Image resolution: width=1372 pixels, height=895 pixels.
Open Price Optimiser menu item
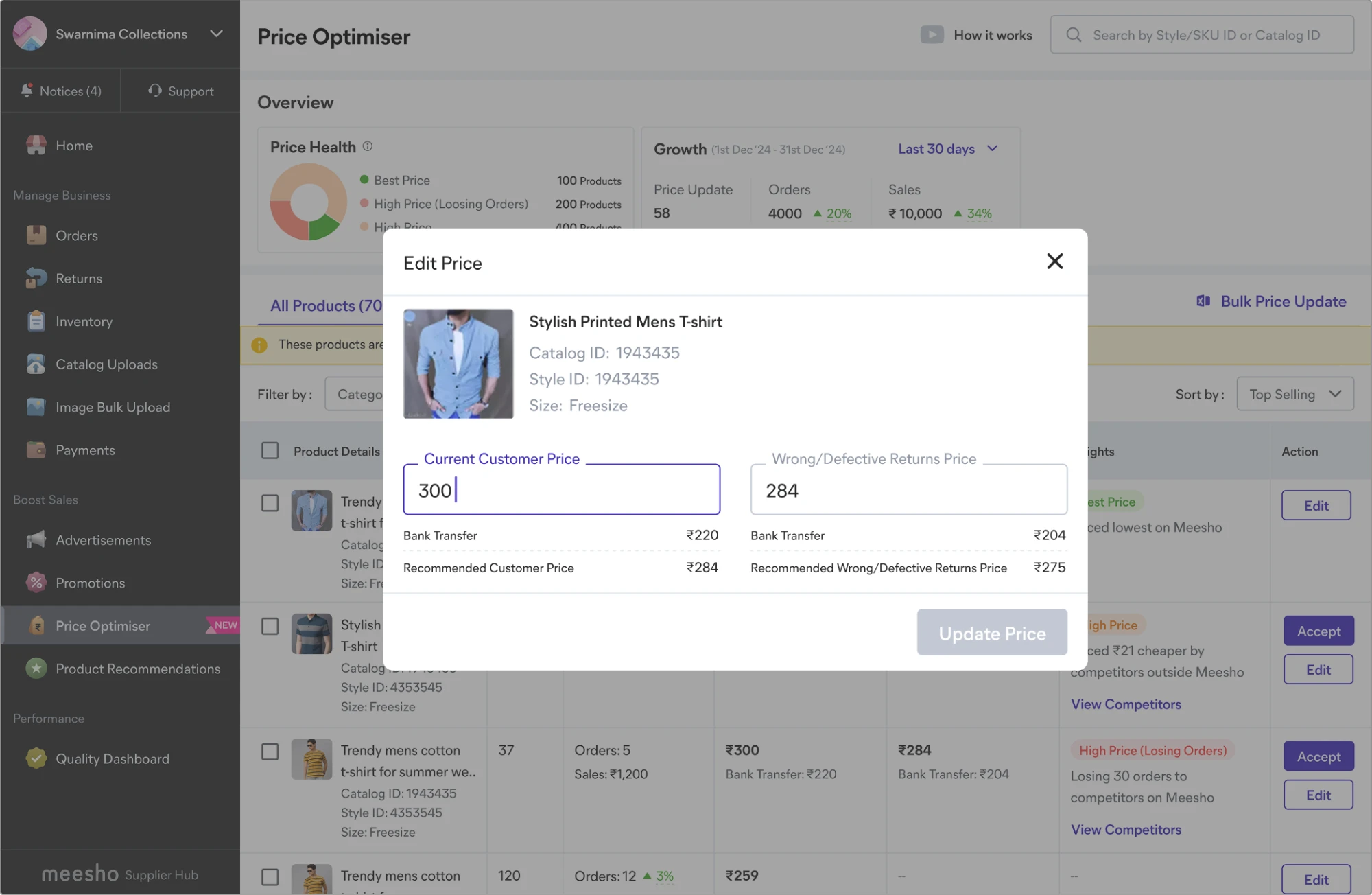pos(121,625)
